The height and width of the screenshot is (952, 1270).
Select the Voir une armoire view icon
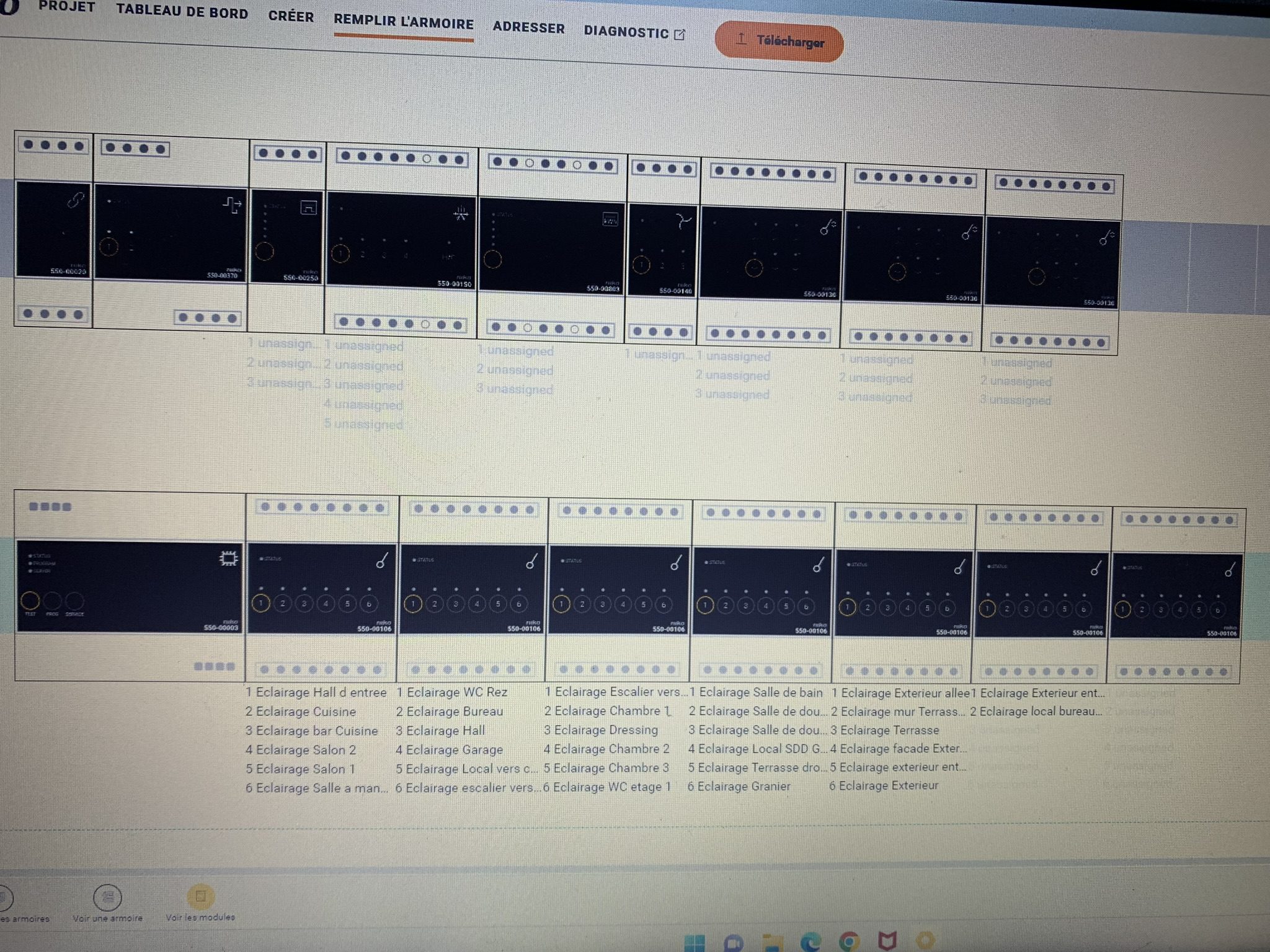[x=107, y=897]
